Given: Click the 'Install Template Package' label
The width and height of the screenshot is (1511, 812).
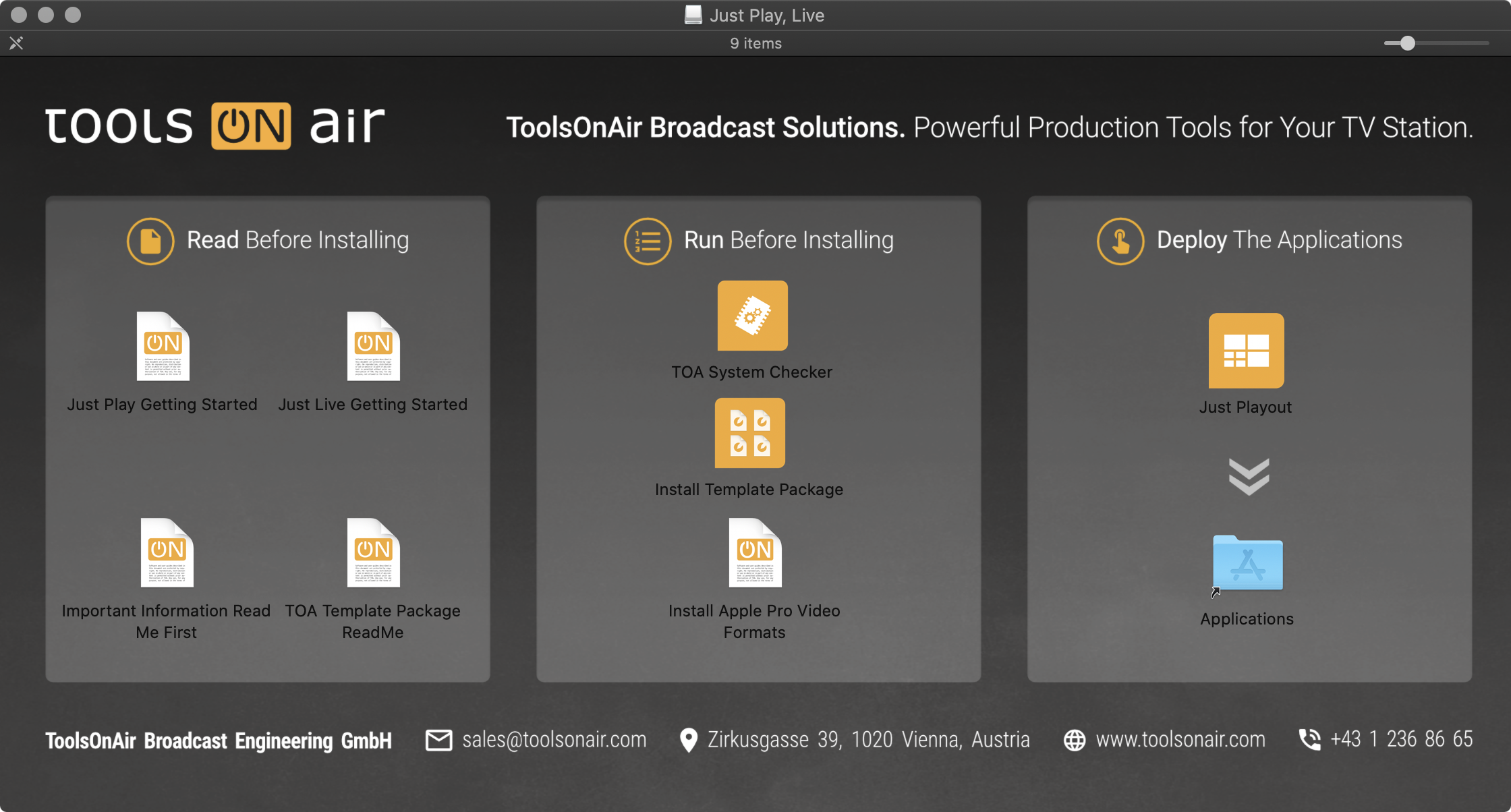Looking at the screenshot, I should (x=749, y=490).
